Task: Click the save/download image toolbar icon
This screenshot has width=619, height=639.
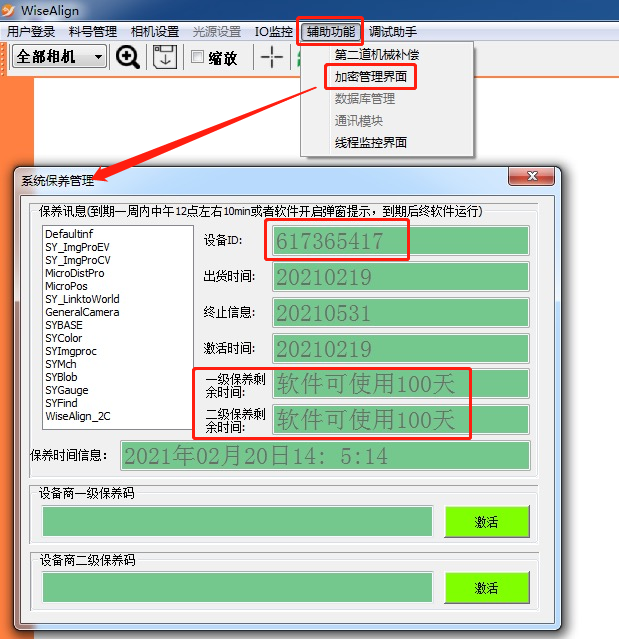Action: (x=165, y=57)
